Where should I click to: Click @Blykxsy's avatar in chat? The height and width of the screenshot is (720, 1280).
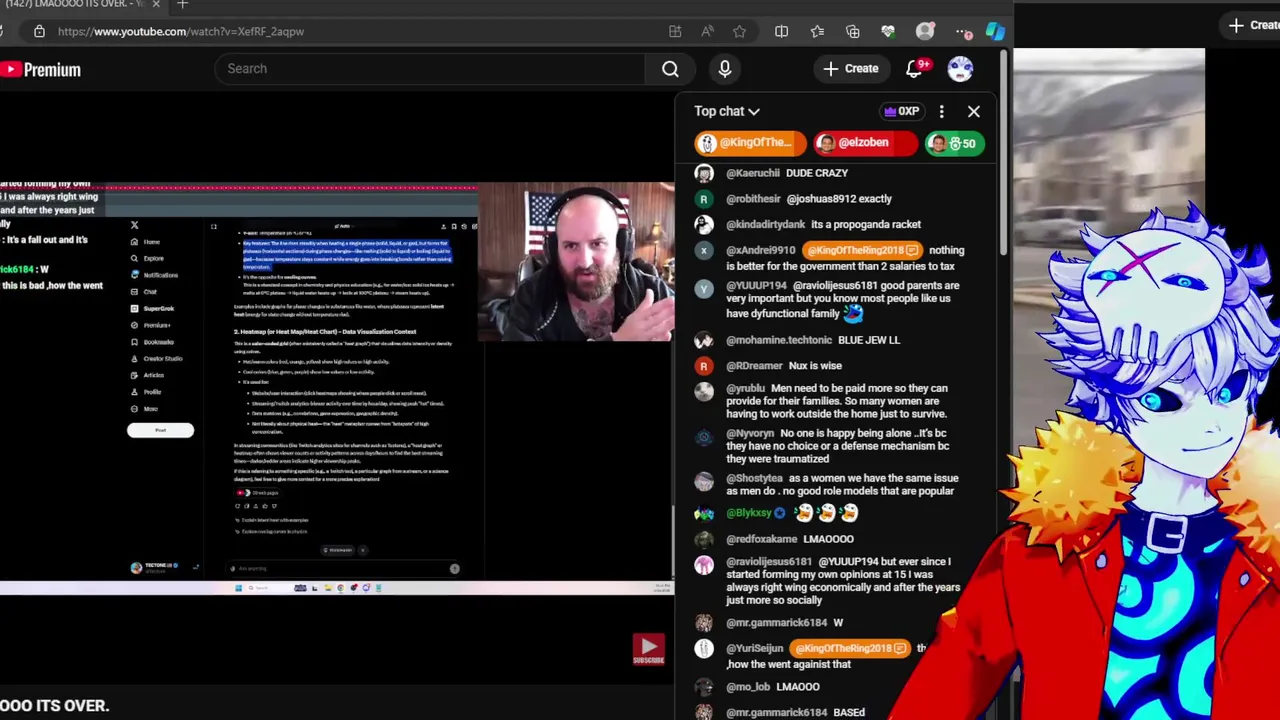point(704,513)
